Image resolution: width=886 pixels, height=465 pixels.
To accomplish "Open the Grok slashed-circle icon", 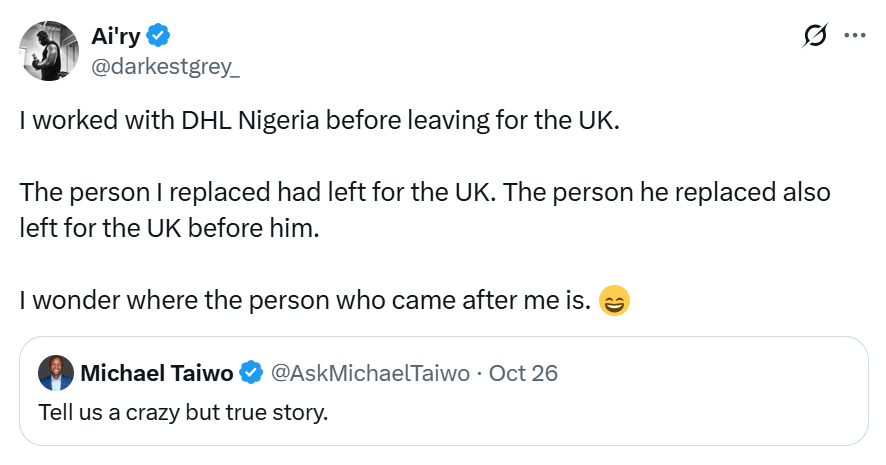I will pyautogui.click(x=815, y=35).
